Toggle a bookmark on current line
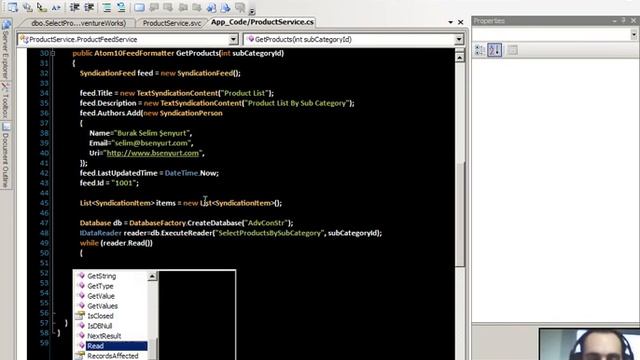Viewport: 640px width, 360px height. pos(139,7)
